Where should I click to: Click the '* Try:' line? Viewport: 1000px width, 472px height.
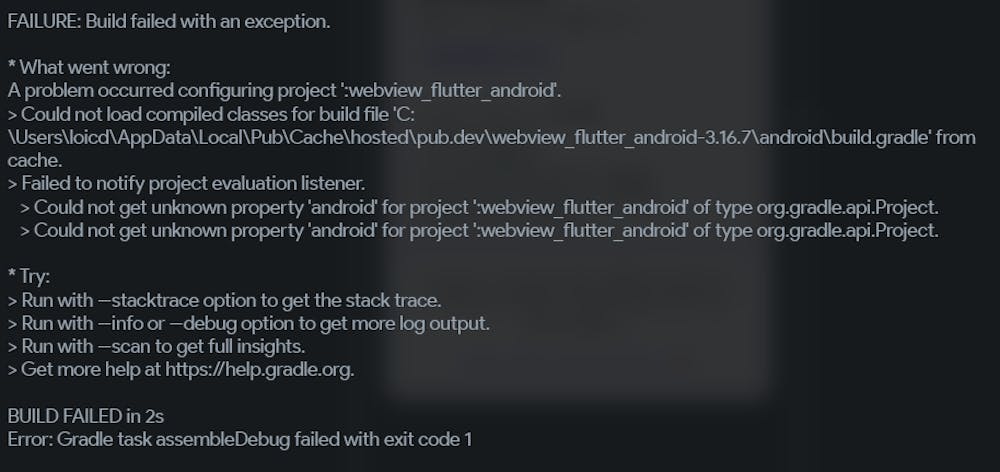30,276
